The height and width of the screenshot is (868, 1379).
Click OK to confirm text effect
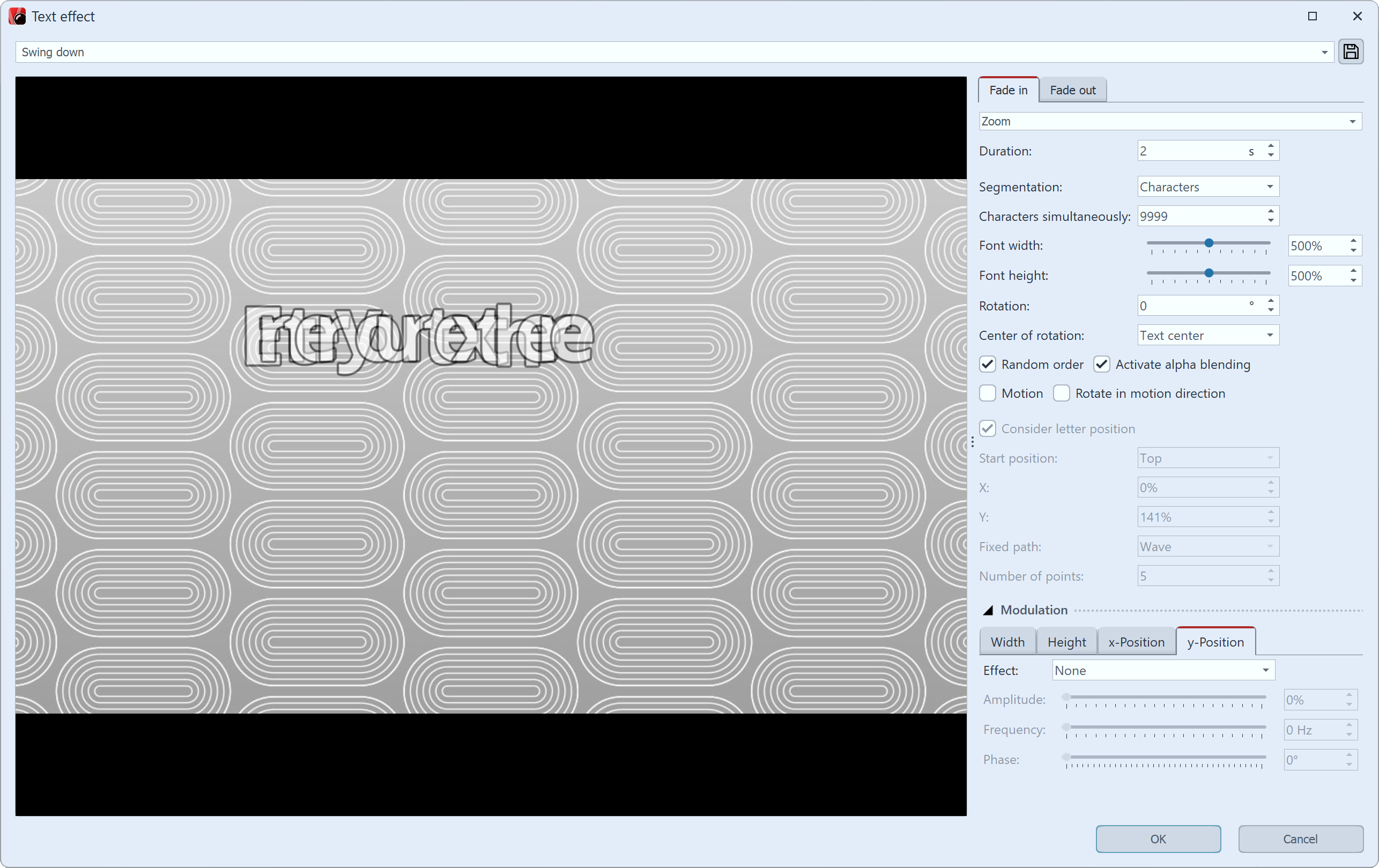point(1158,838)
